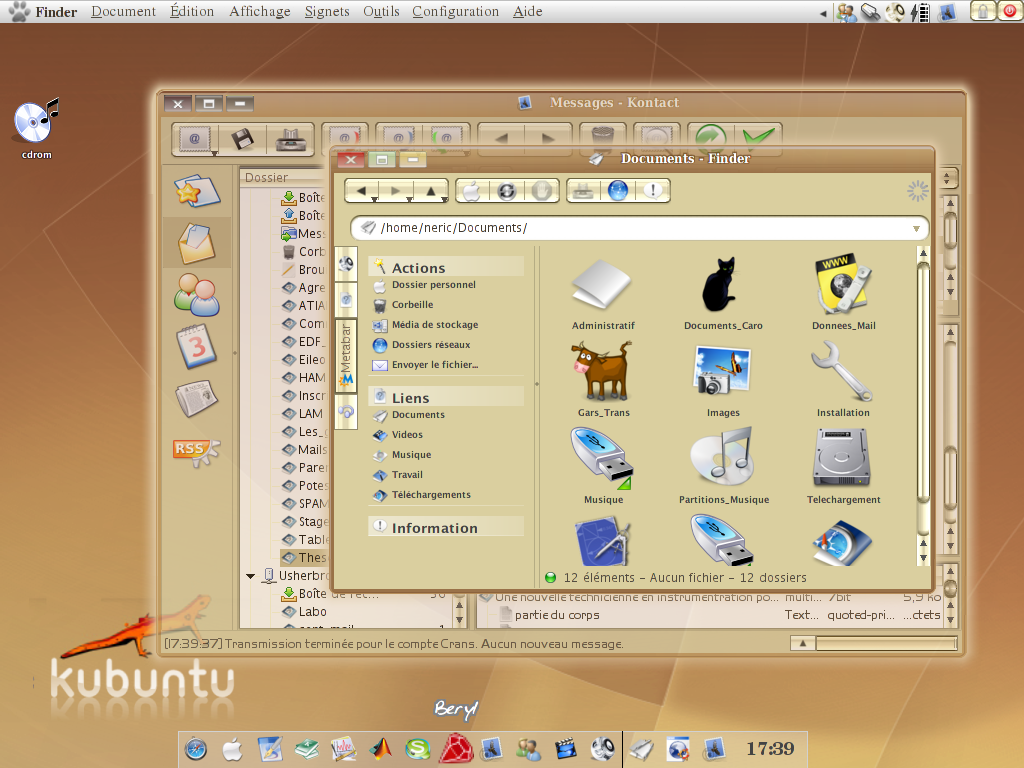Click the apple home icon in Finder toolbar
The image size is (1024, 768).
coord(472,191)
